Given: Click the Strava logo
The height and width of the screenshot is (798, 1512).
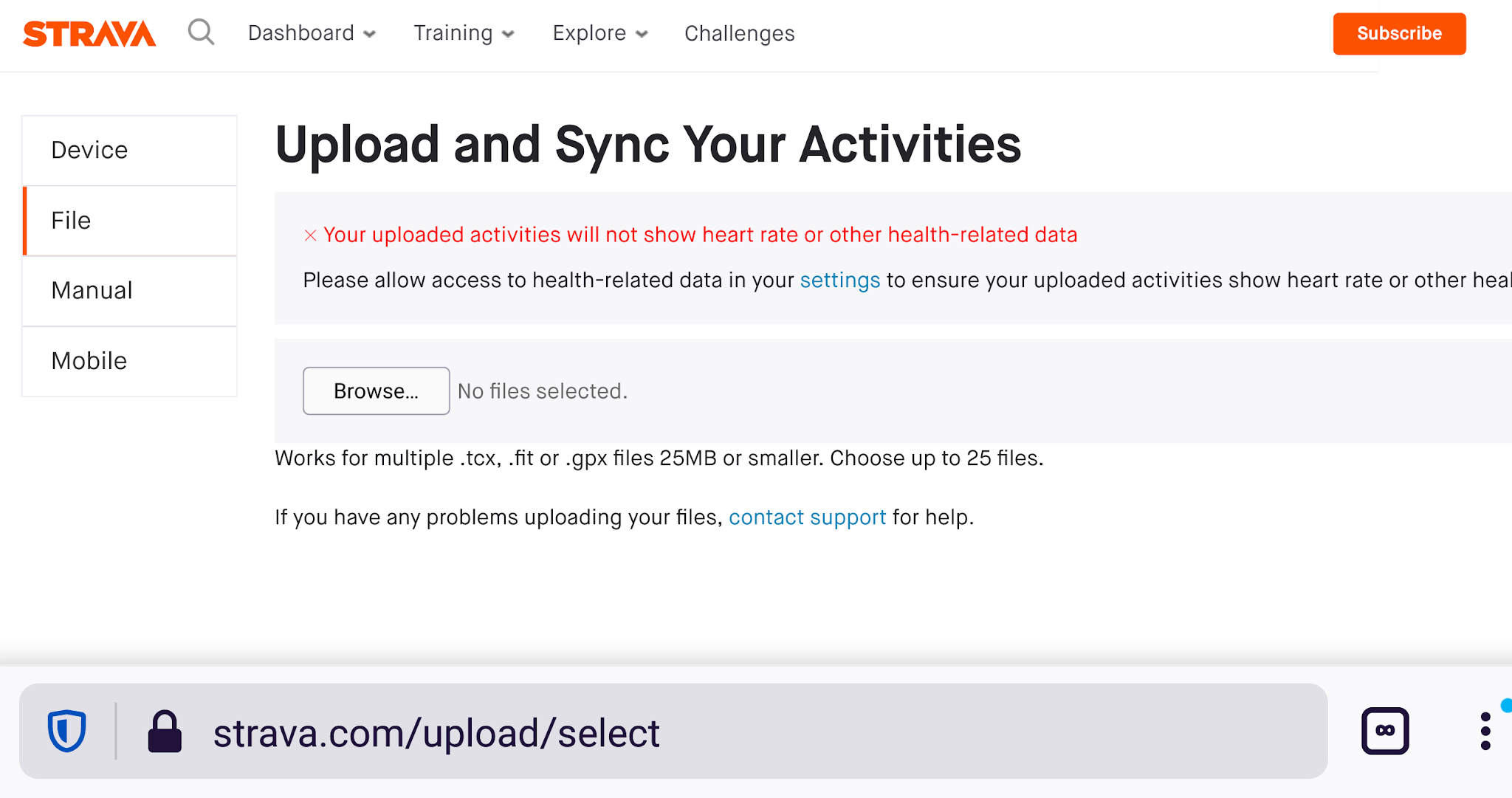Looking at the screenshot, I should 89,34.
